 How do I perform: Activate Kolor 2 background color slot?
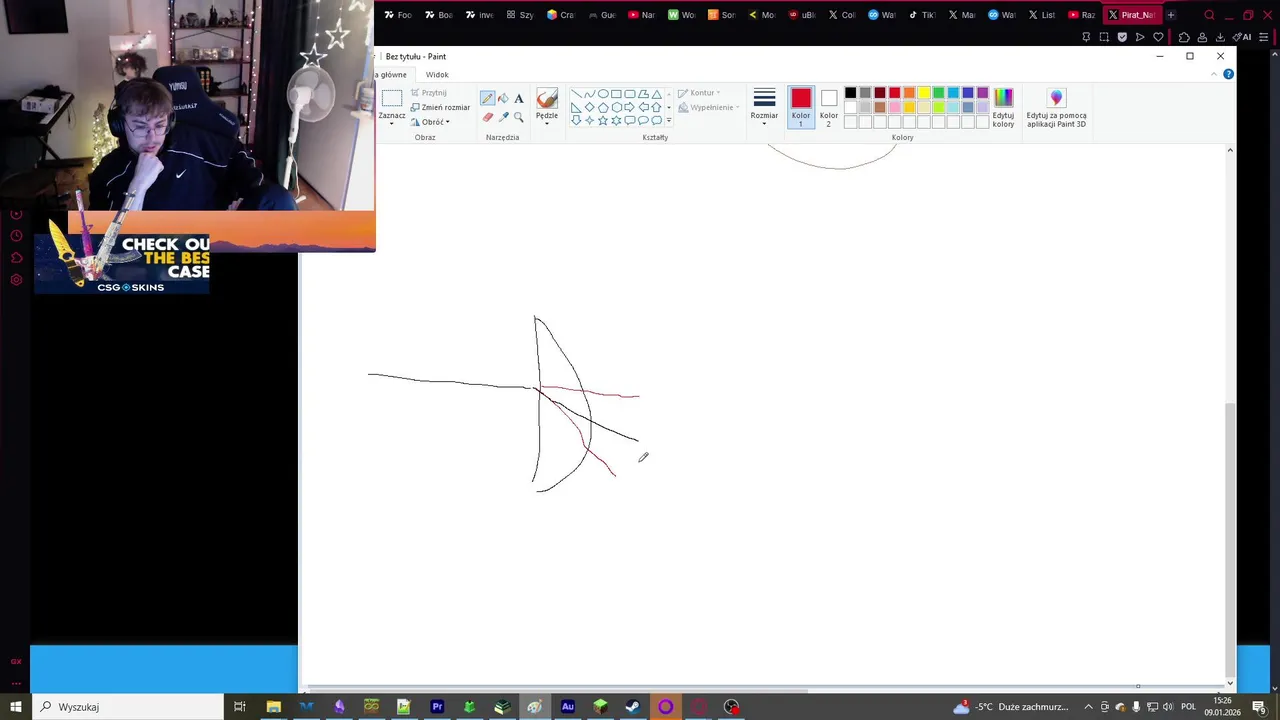point(829,107)
